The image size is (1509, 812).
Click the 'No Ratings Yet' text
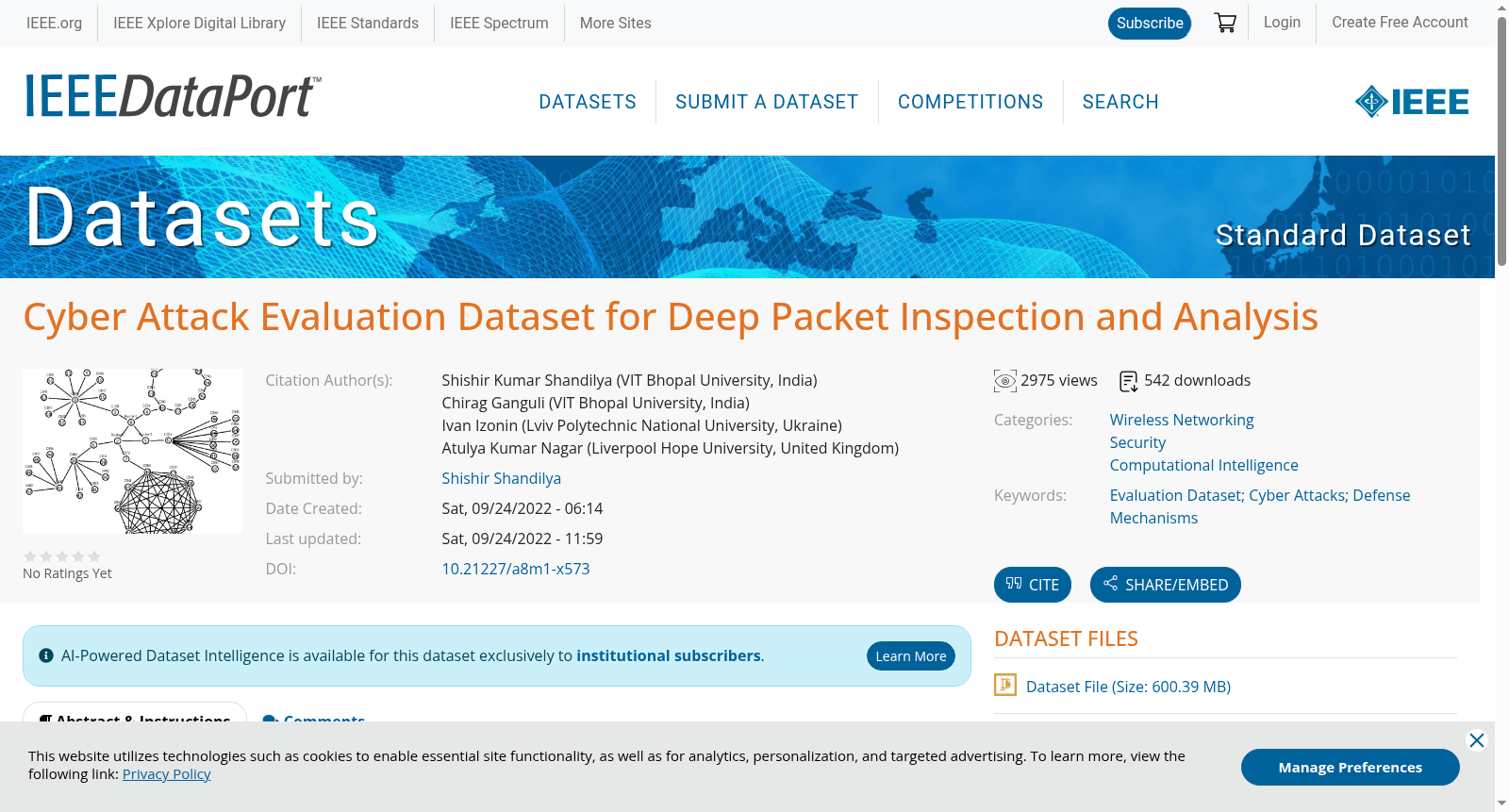click(x=67, y=573)
